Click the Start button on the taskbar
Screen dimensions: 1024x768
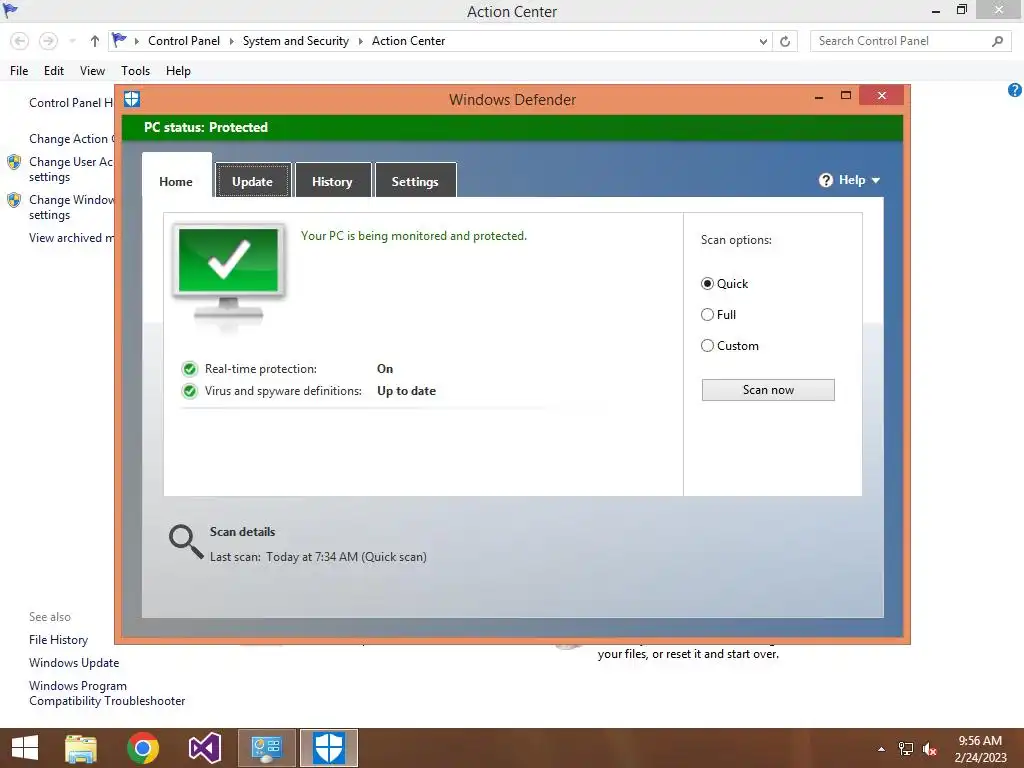[25, 748]
